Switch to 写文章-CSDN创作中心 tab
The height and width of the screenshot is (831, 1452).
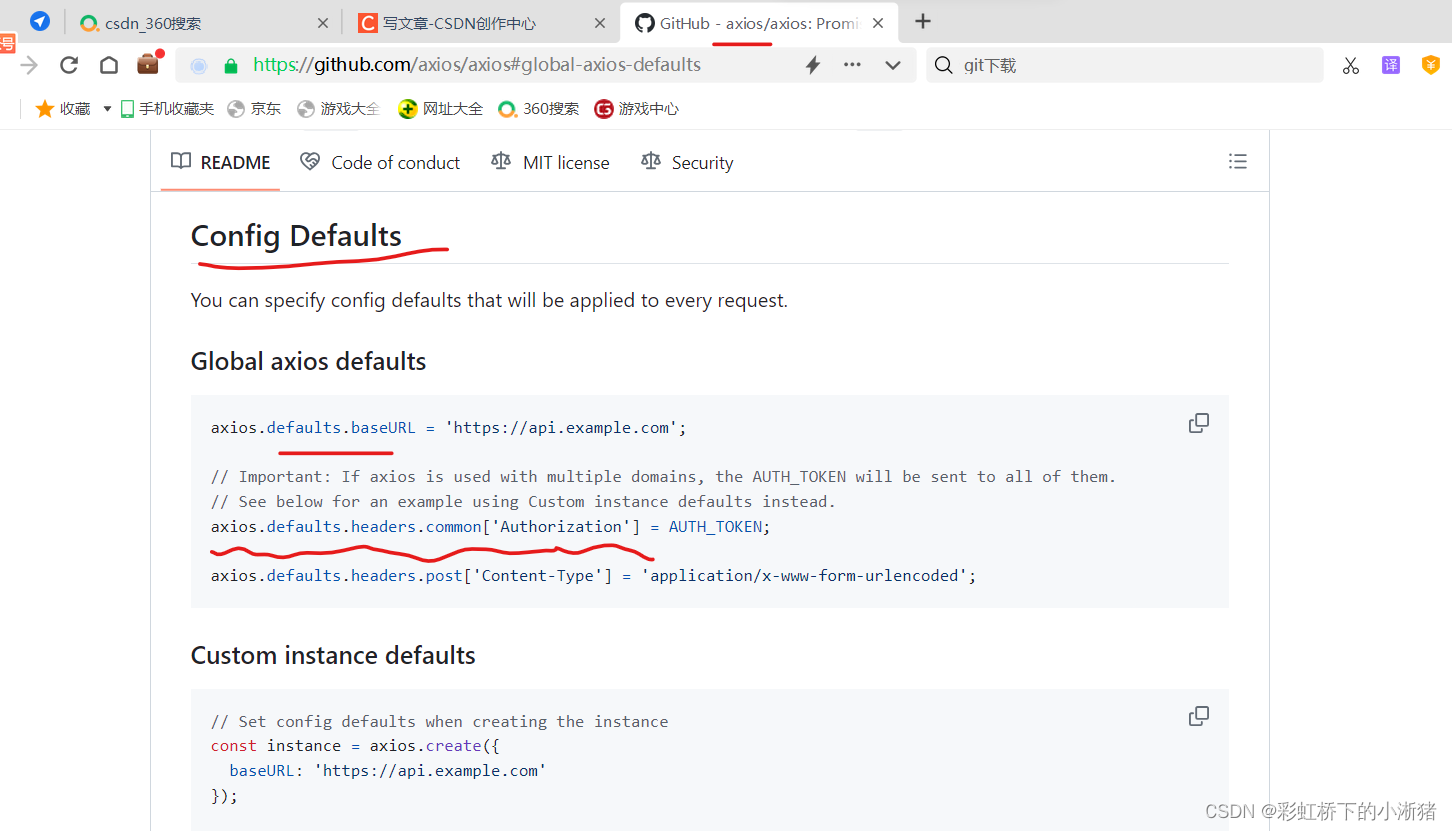pyautogui.click(x=481, y=22)
